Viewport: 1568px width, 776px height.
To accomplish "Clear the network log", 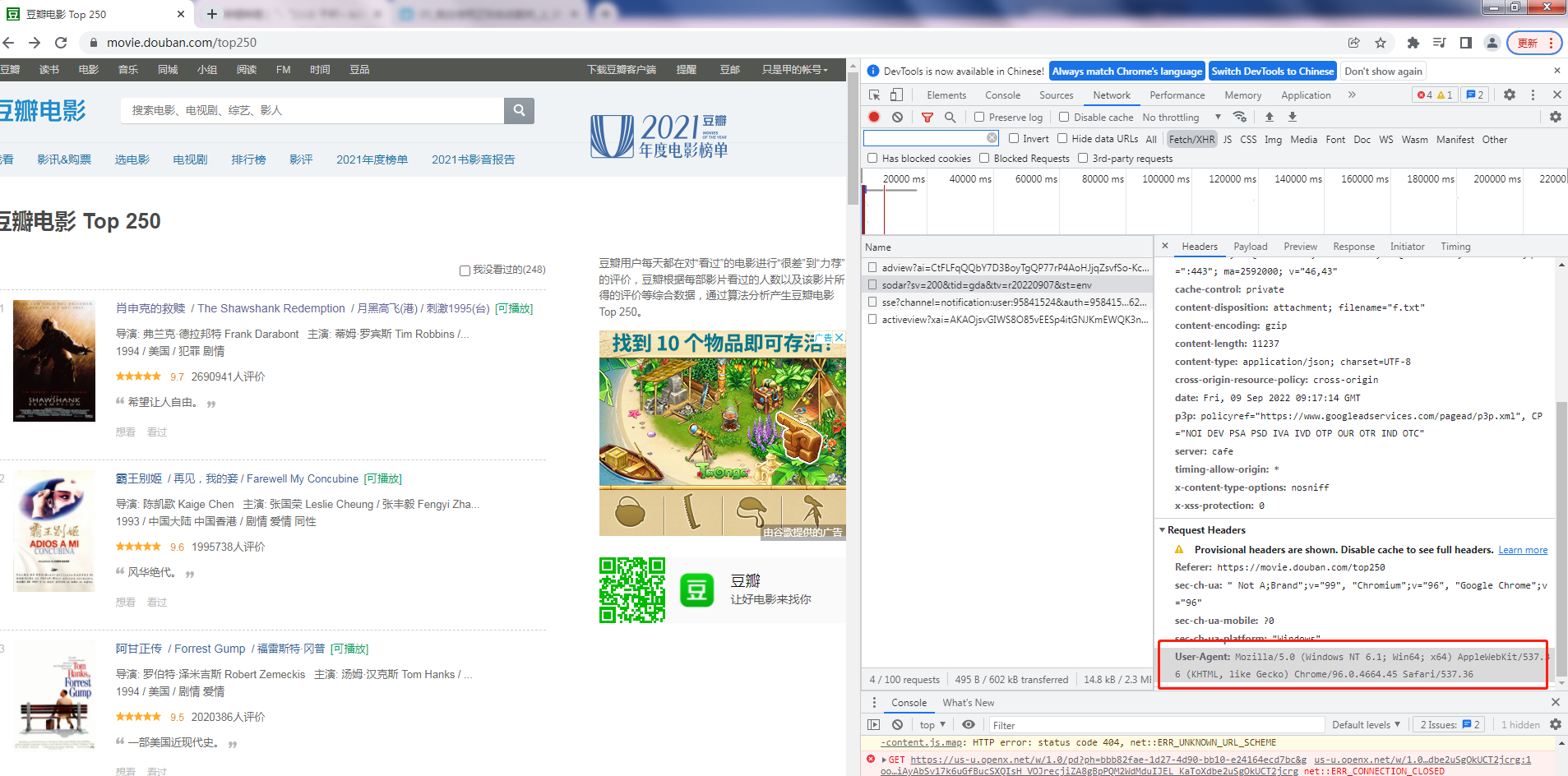I will coord(898,118).
